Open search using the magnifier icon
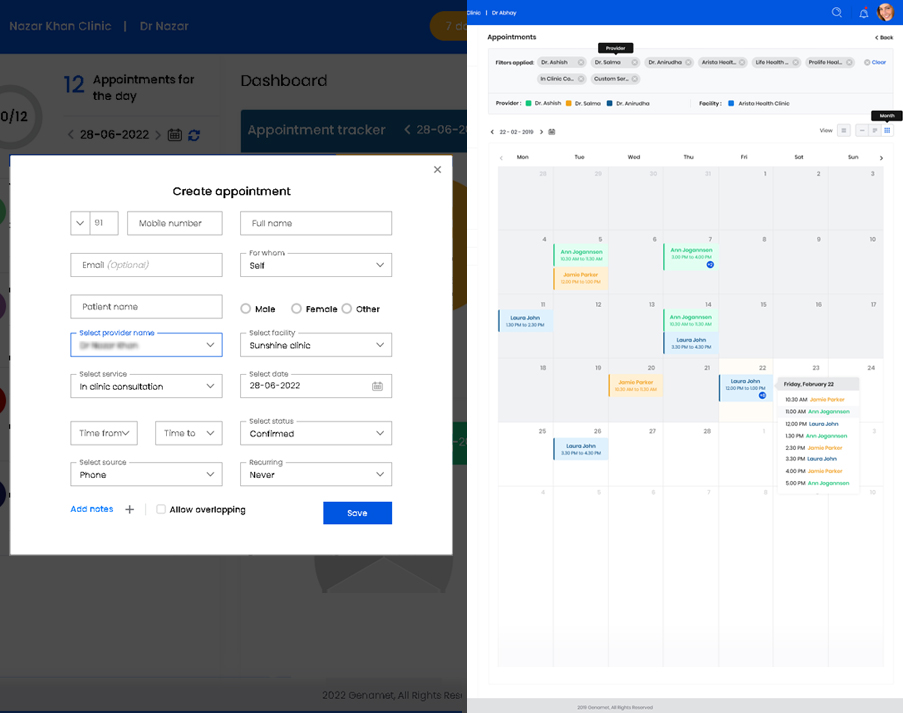Image resolution: width=903 pixels, height=713 pixels. click(835, 13)
